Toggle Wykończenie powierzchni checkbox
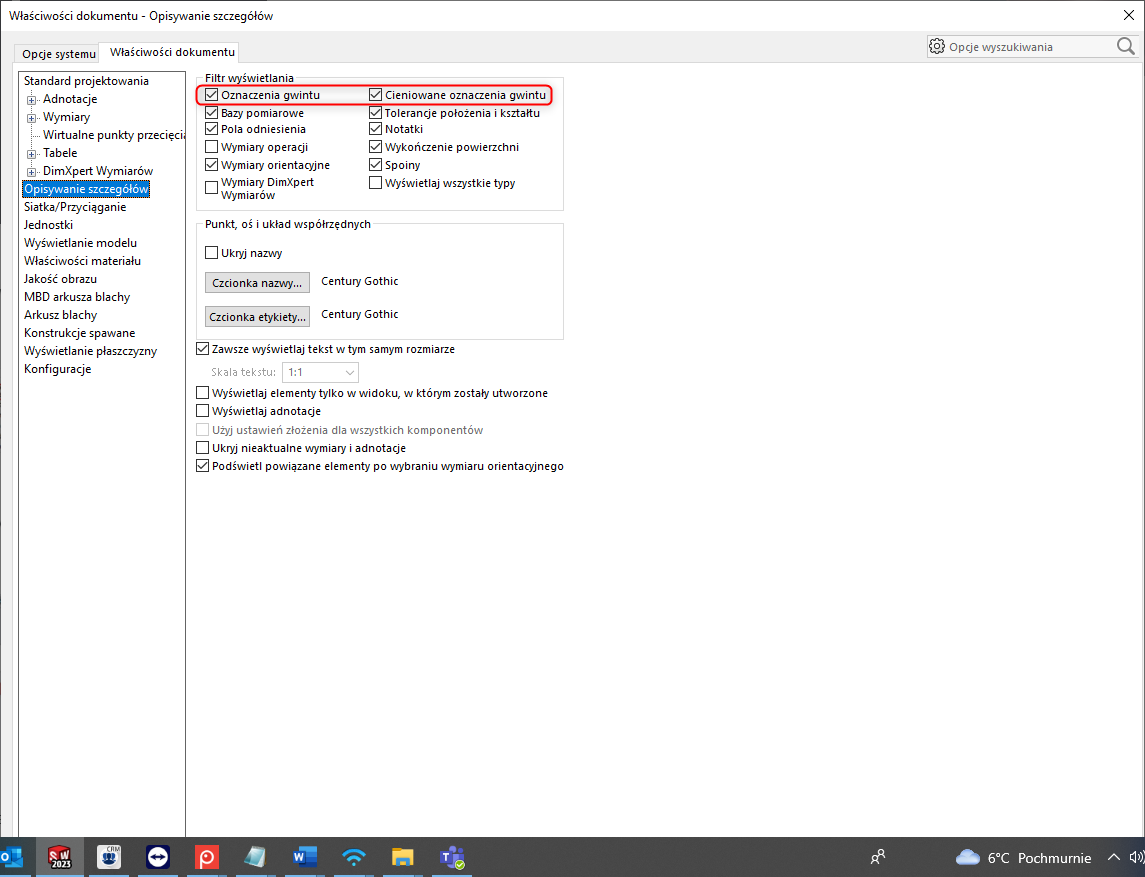The height and width of the screenshot is (877, 1145). 375,147
